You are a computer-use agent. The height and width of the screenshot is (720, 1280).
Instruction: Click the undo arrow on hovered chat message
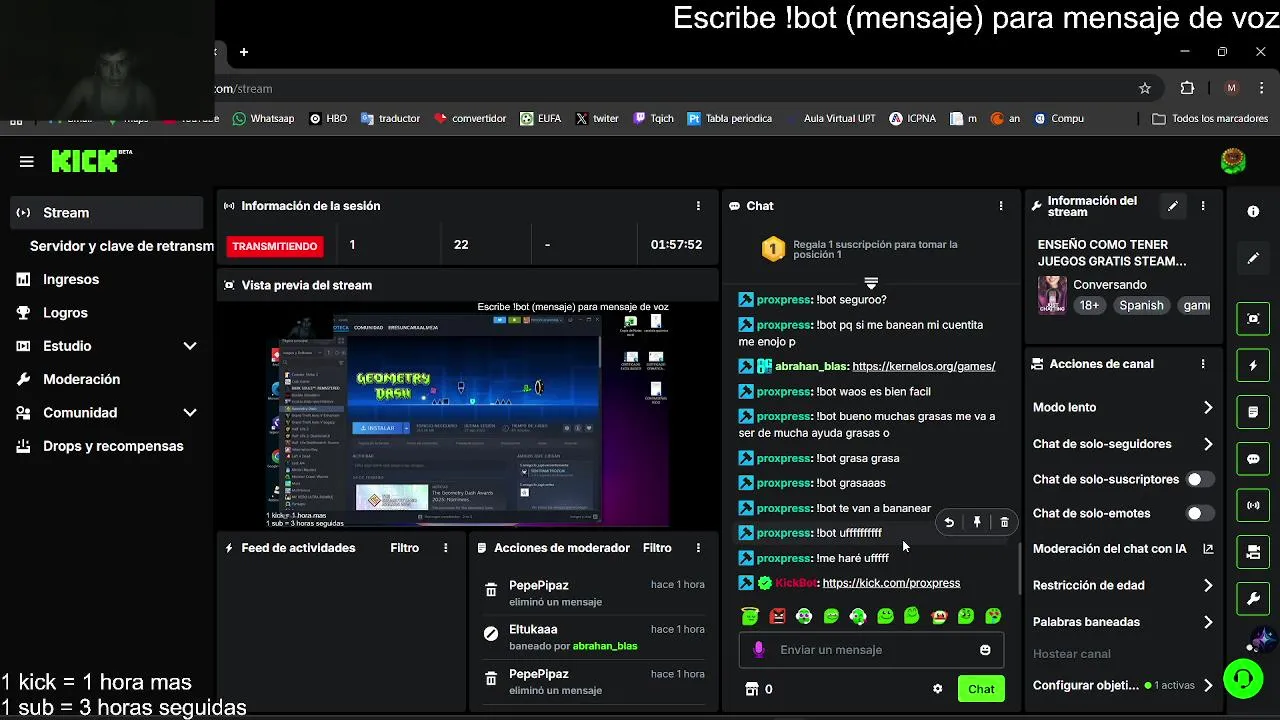click(949, 522)
